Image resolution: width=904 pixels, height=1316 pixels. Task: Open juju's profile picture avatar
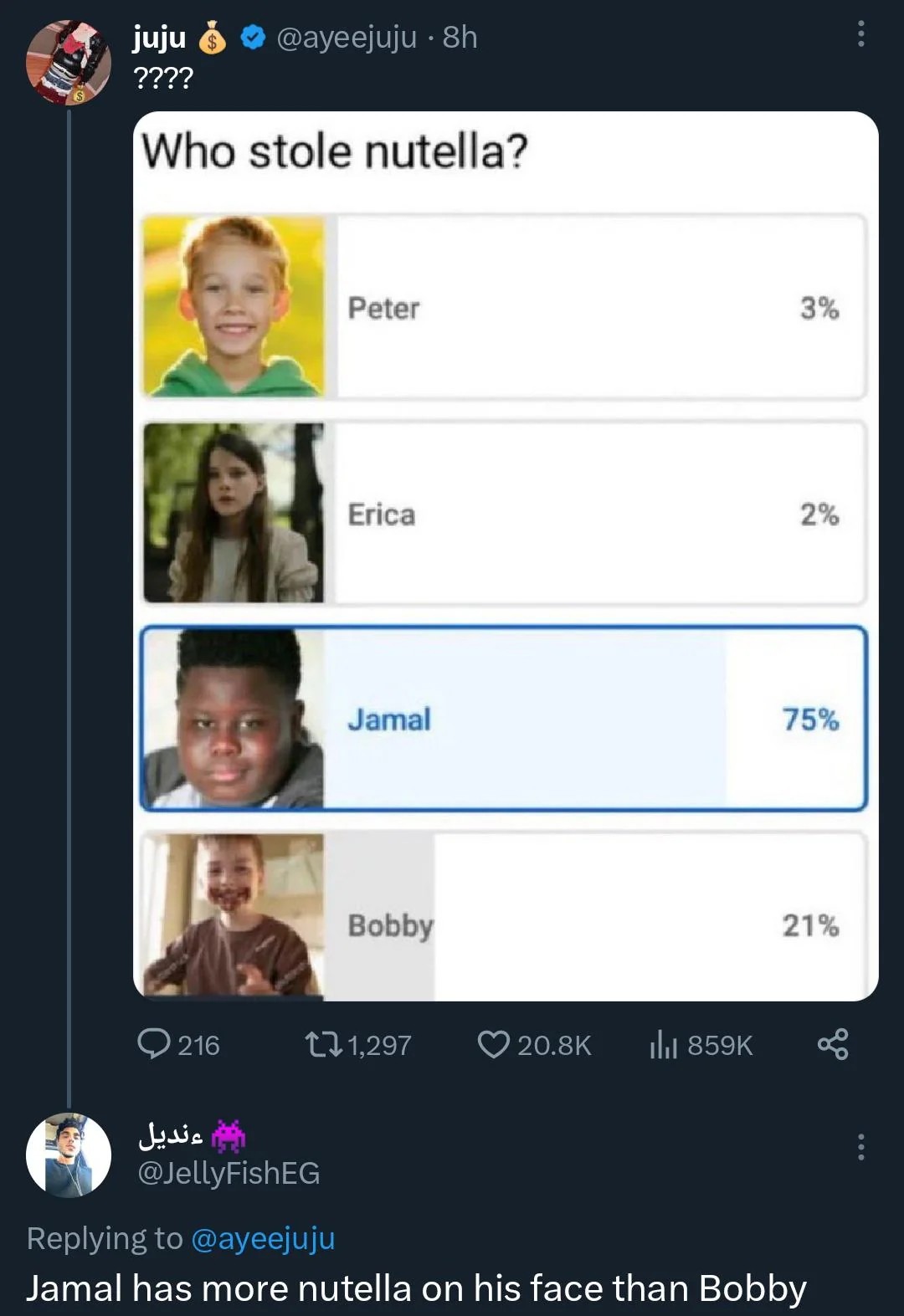coord(69,63)
